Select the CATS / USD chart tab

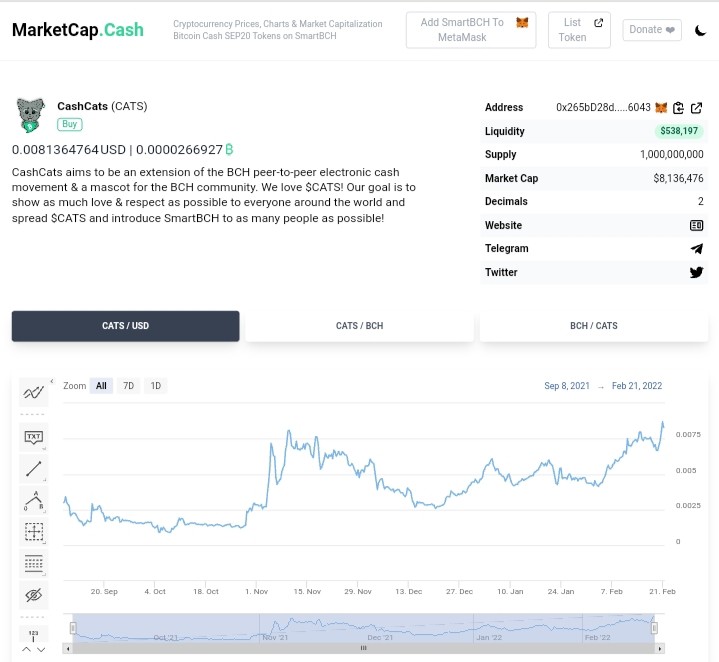pos(126,326)
